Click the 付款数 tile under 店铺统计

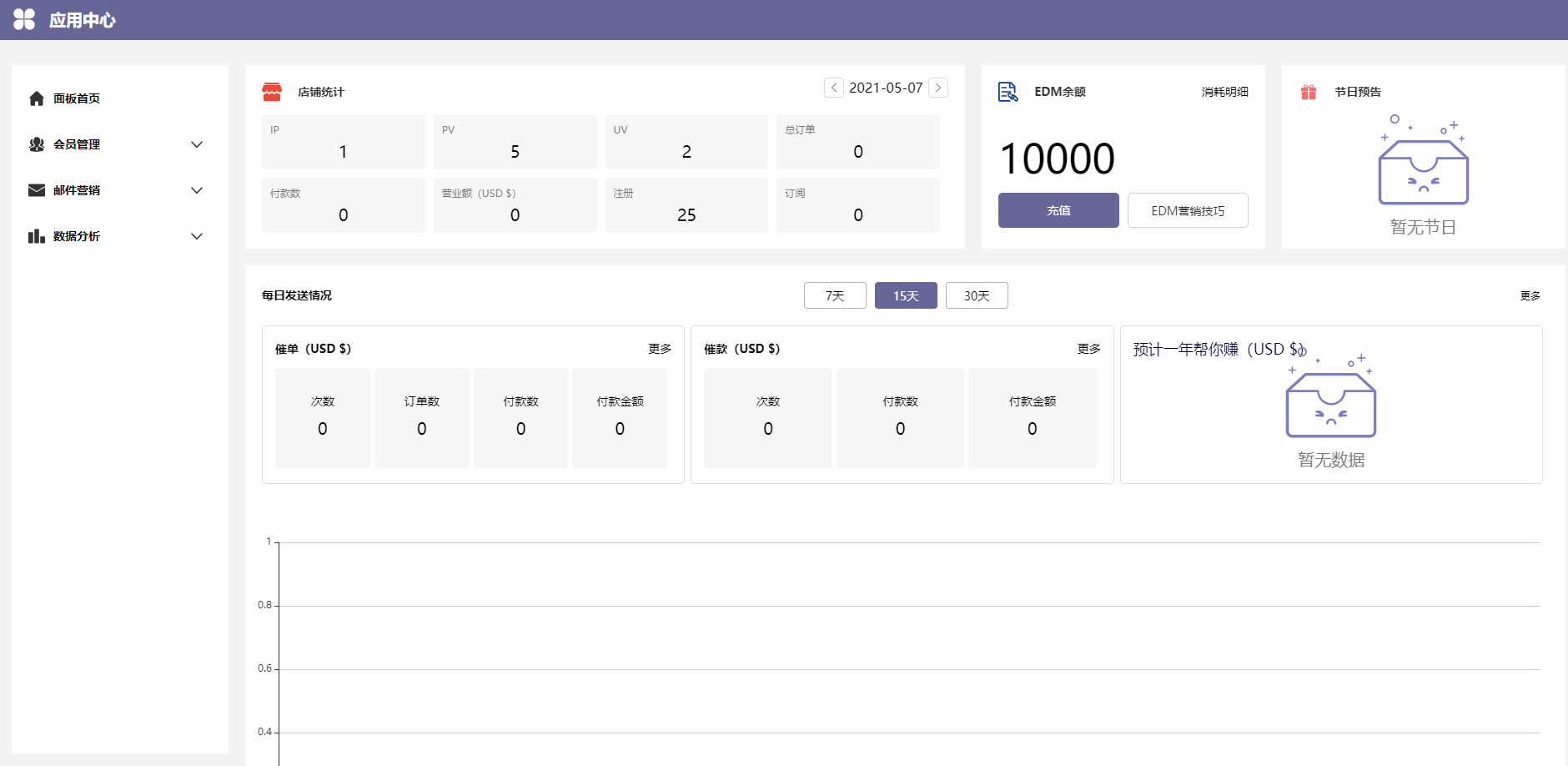click(x=344, y=205)
